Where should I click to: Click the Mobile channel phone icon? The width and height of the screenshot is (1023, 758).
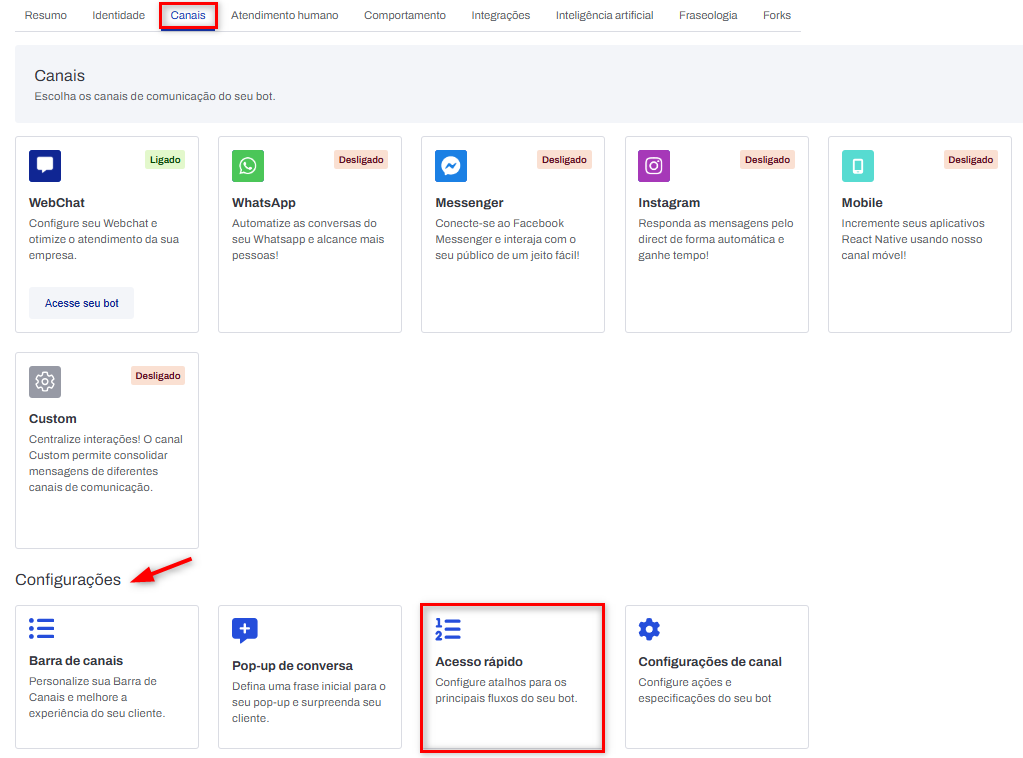coord(857,166)
